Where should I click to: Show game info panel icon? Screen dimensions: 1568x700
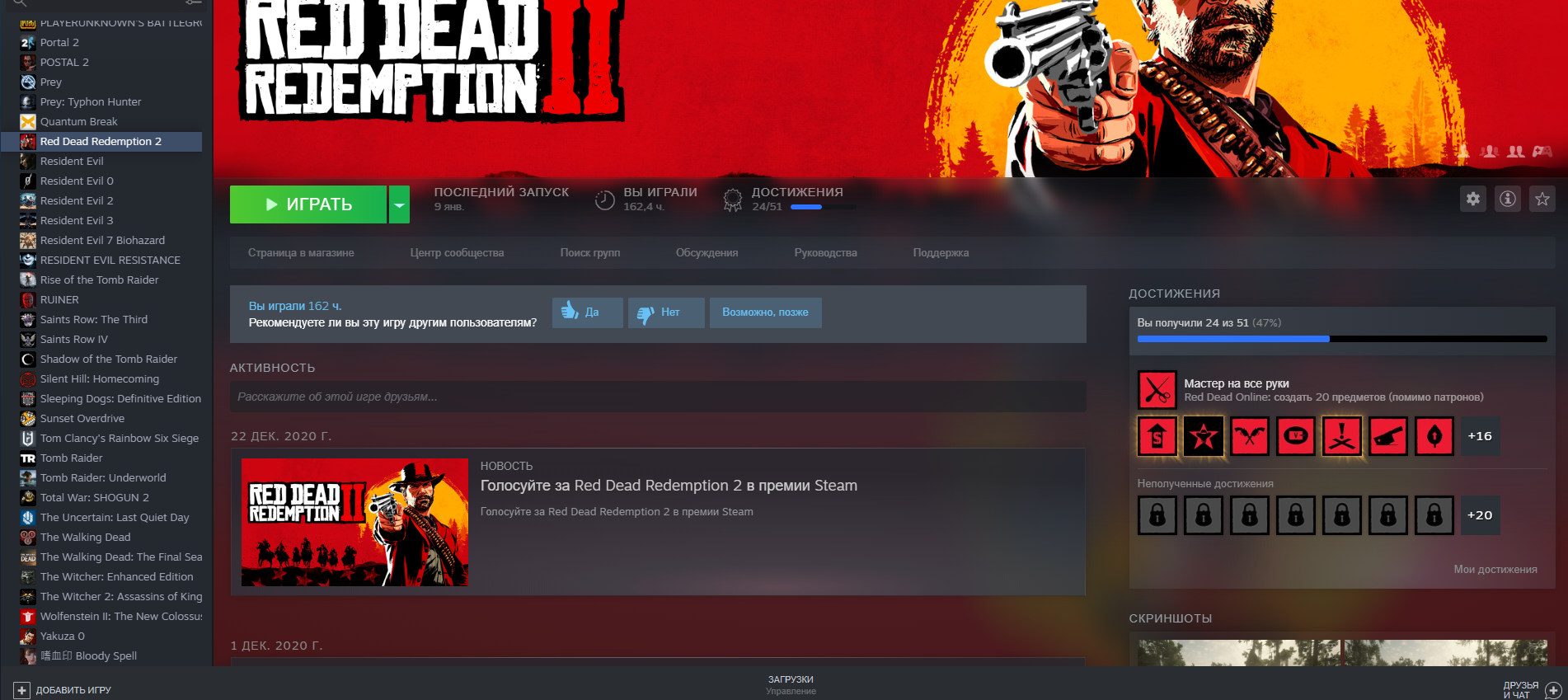[x=1508, y=199]
